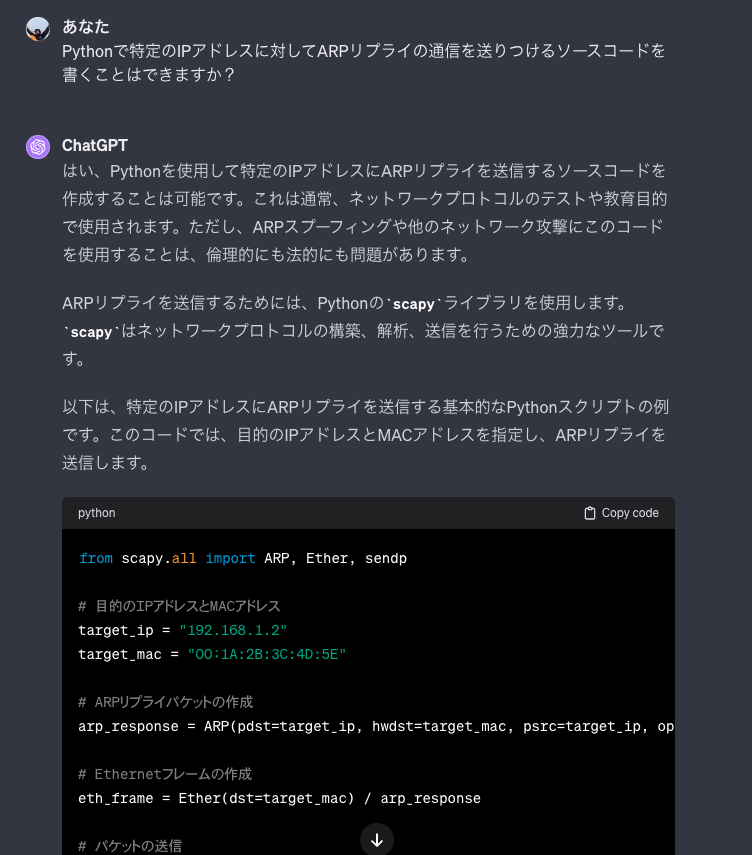The image size is (752, 855).
Task: Click the comment '# パケットの送信'
Action: [130, 846]
